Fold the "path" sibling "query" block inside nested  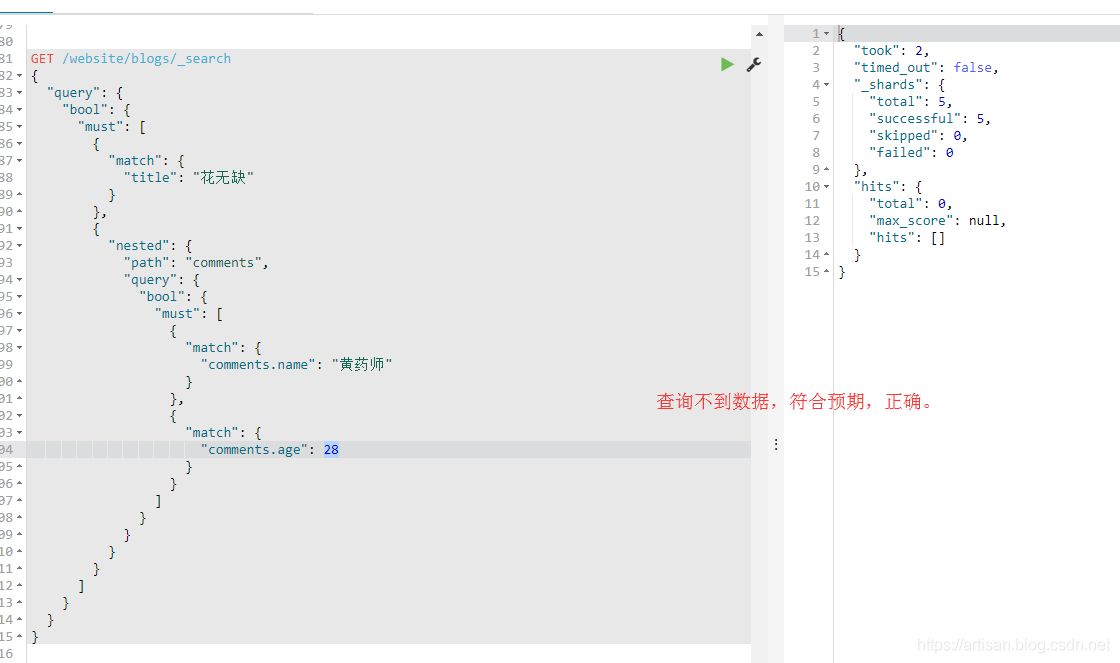[21, 279]
